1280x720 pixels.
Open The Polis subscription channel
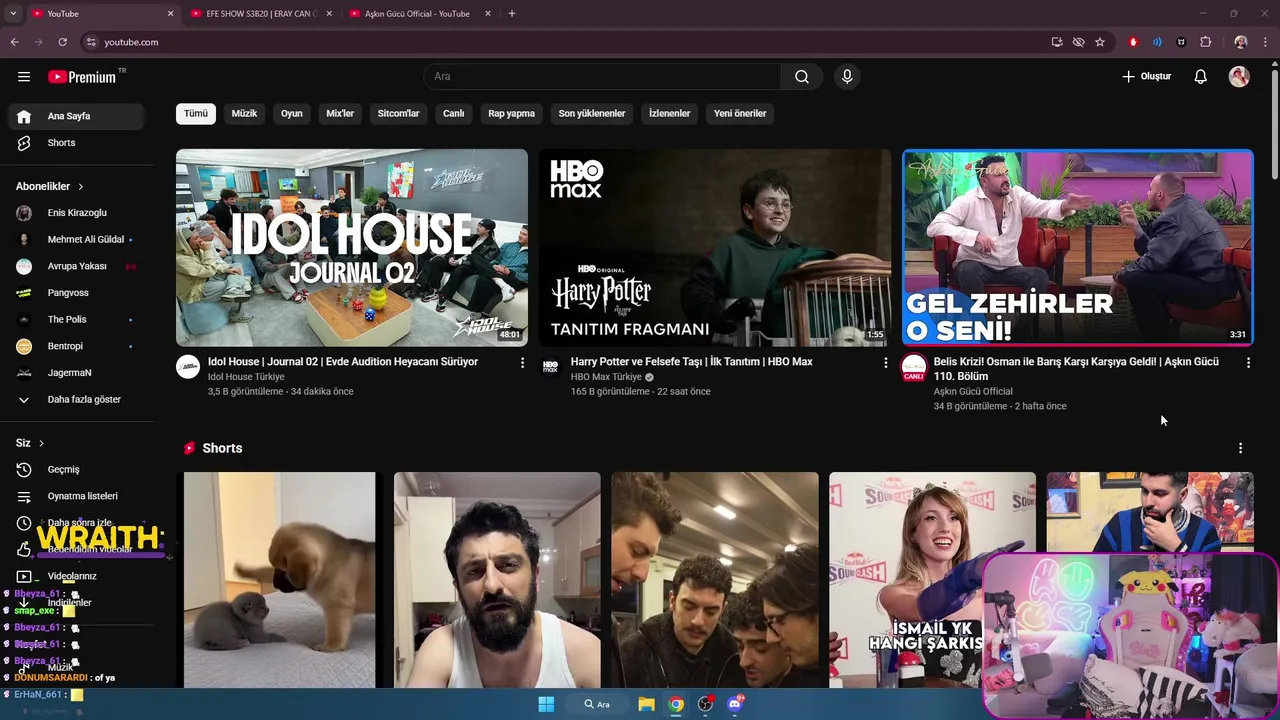(x=77, y=320)
